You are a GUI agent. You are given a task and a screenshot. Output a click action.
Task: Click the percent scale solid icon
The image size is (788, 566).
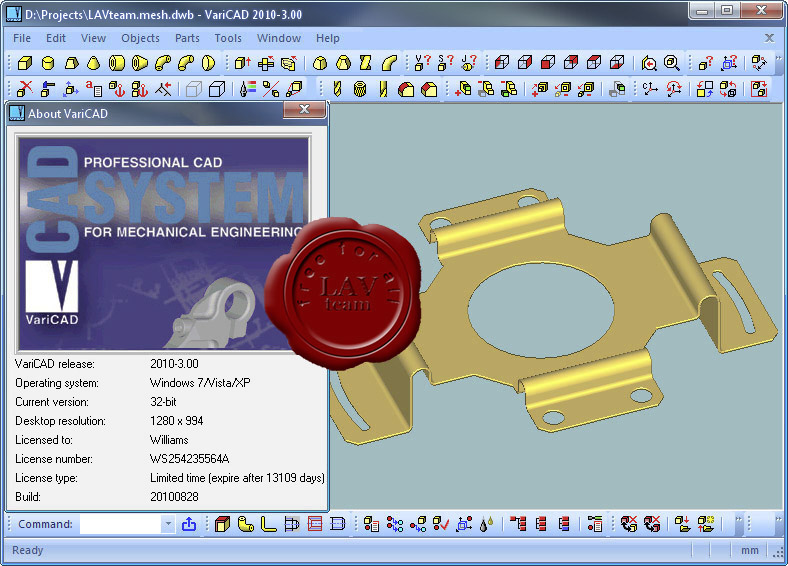(x=271, y=89)
